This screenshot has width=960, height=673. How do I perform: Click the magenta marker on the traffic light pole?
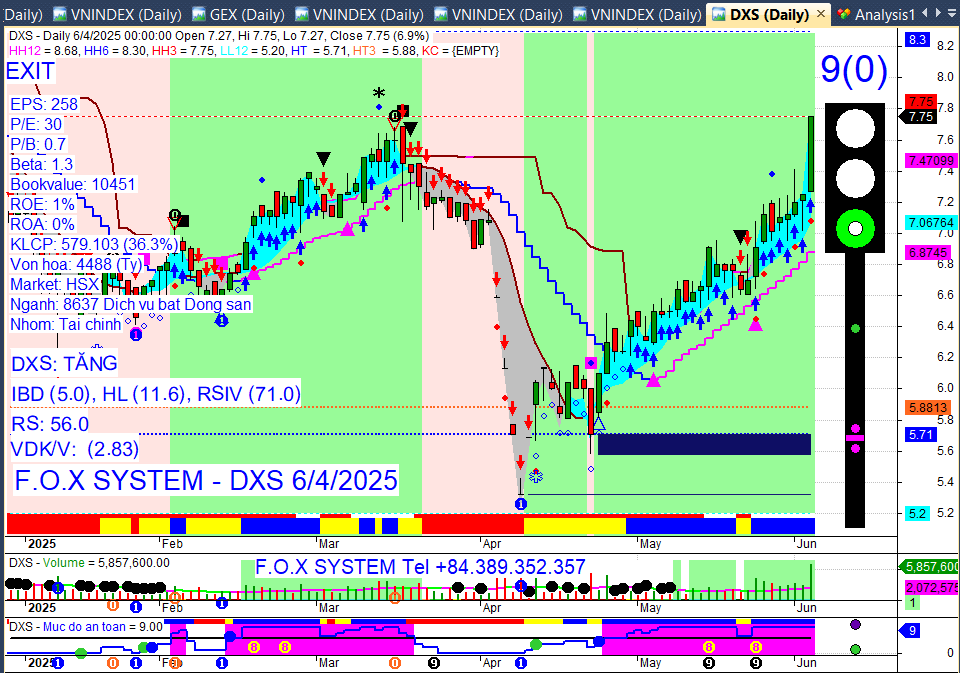tap(855, 438)
